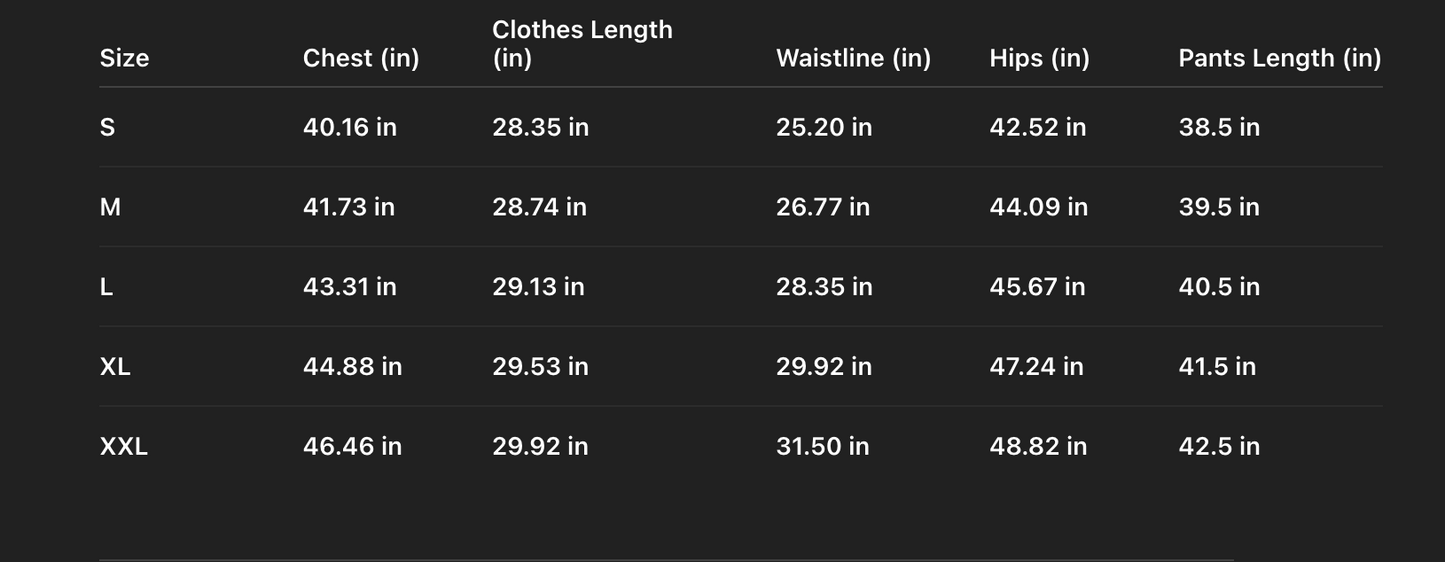The height and width of the screenshot is (562, 1445).
Task: Click the 46.46 in chest value
Action: tap(352, 446)
